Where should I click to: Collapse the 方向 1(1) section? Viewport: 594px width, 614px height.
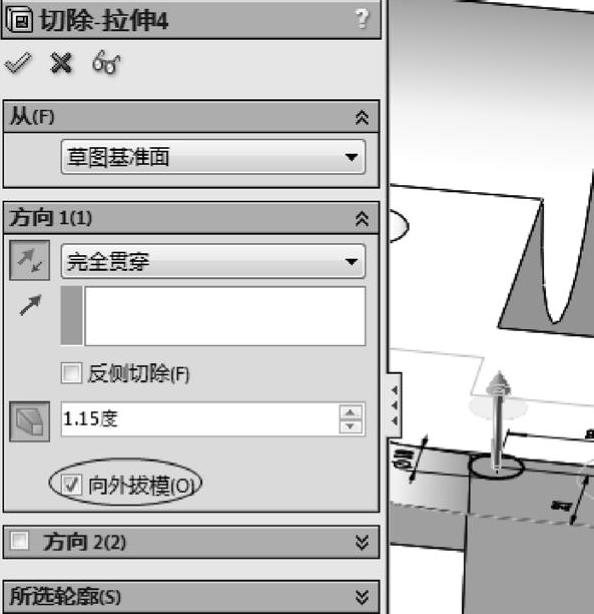click(362, 219)
